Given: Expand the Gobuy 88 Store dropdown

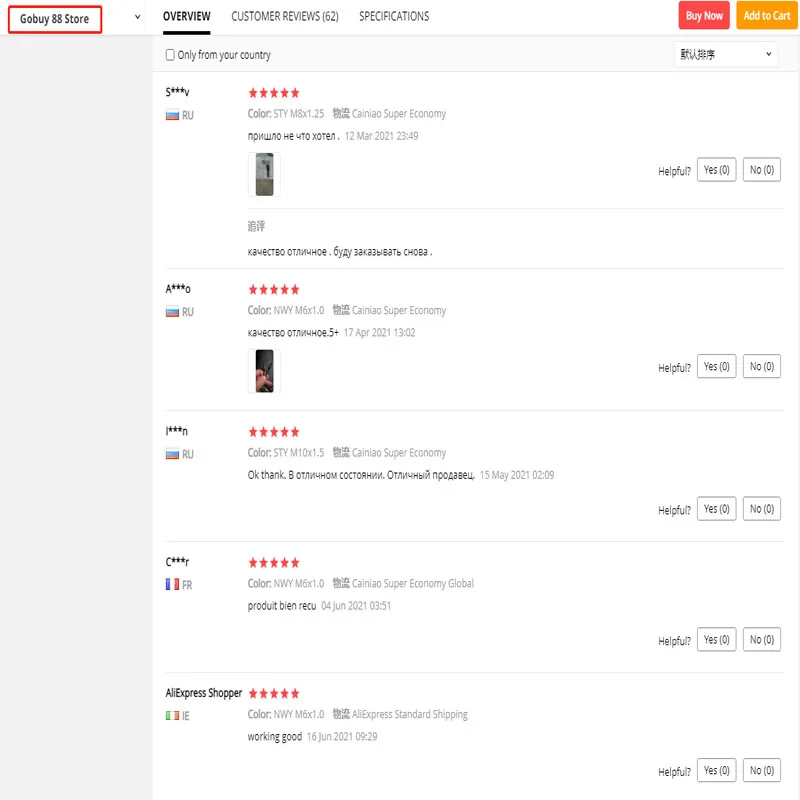Looking at the screenshot, I should coord(137,17).
